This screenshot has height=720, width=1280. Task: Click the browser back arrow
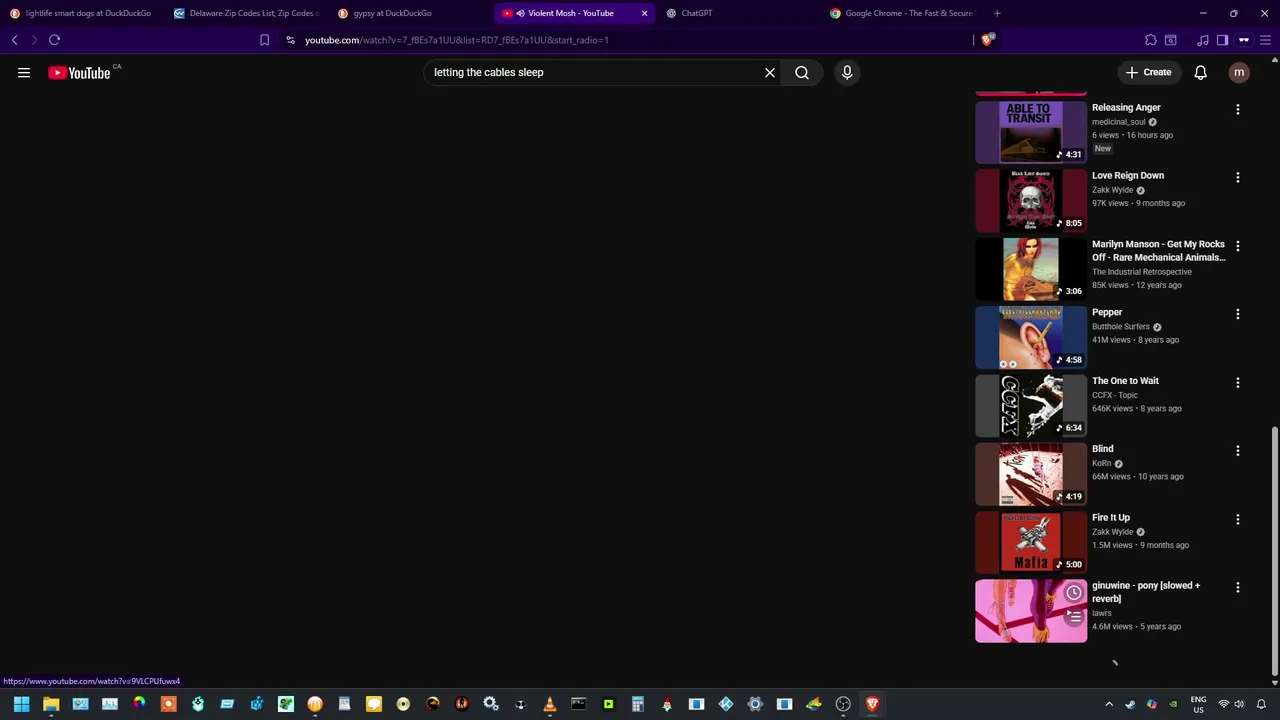pyautogui.click(x=15, y=40)
